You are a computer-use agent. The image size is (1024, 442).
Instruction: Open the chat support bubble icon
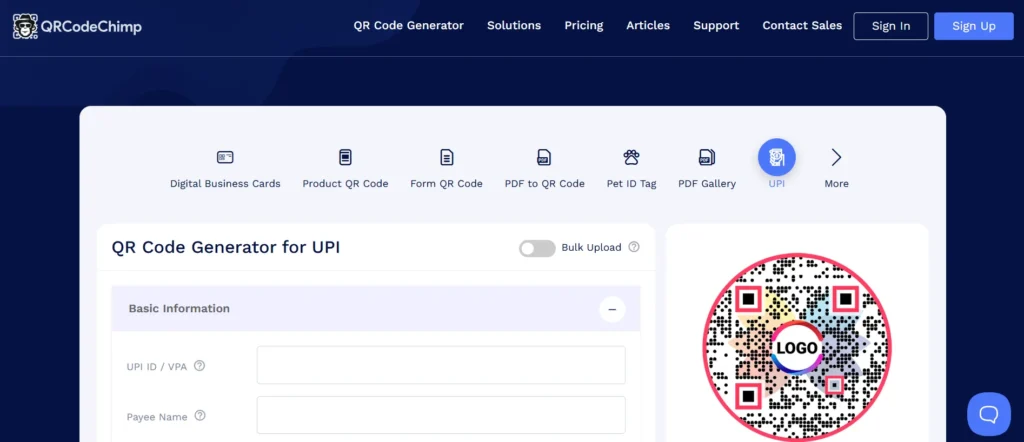pos(988,413)
